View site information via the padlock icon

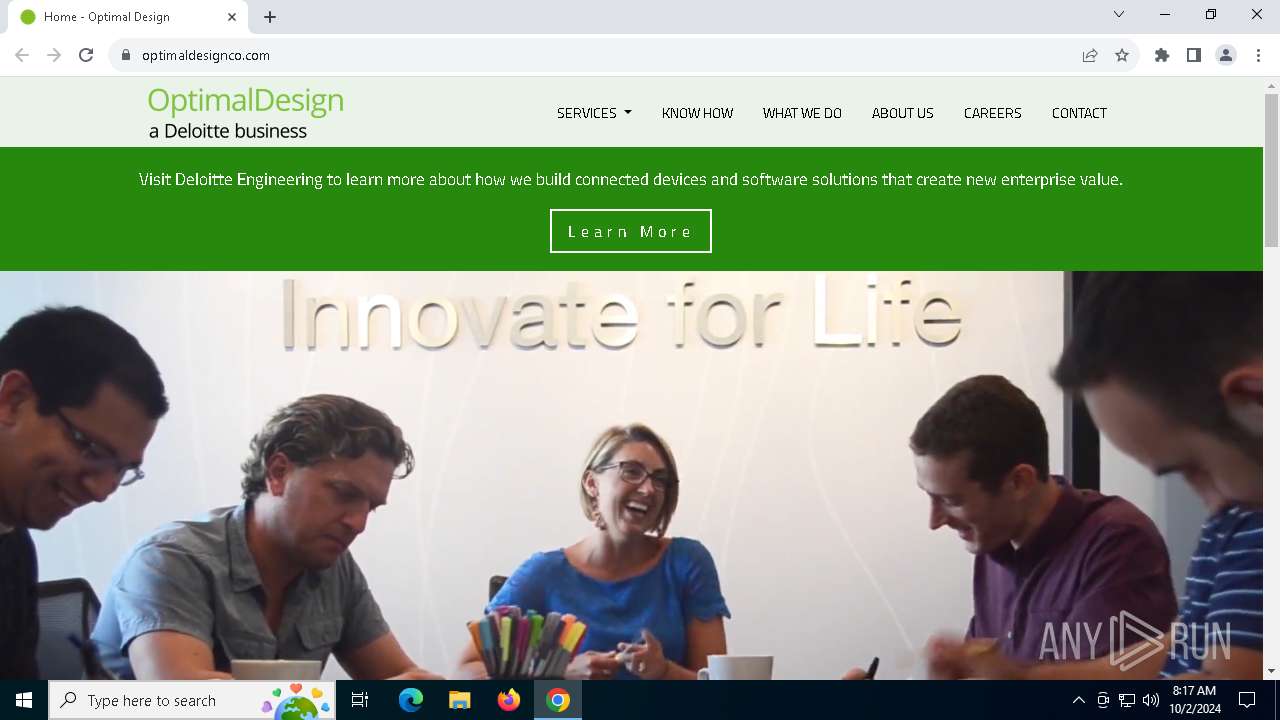(x=126, y=55)
